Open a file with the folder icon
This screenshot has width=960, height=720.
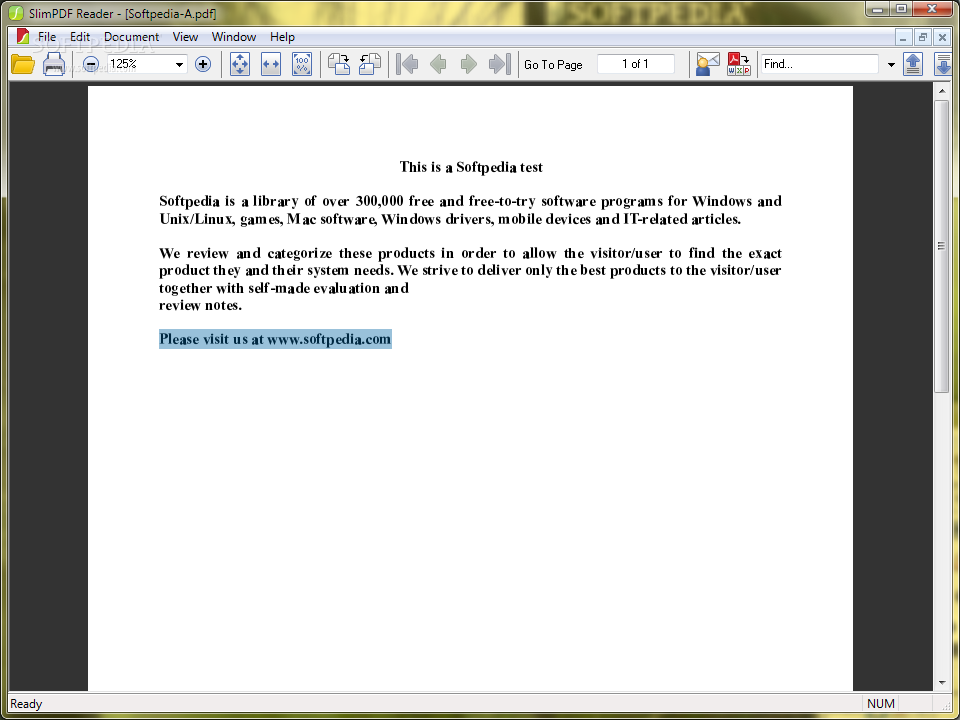[23, 64]
